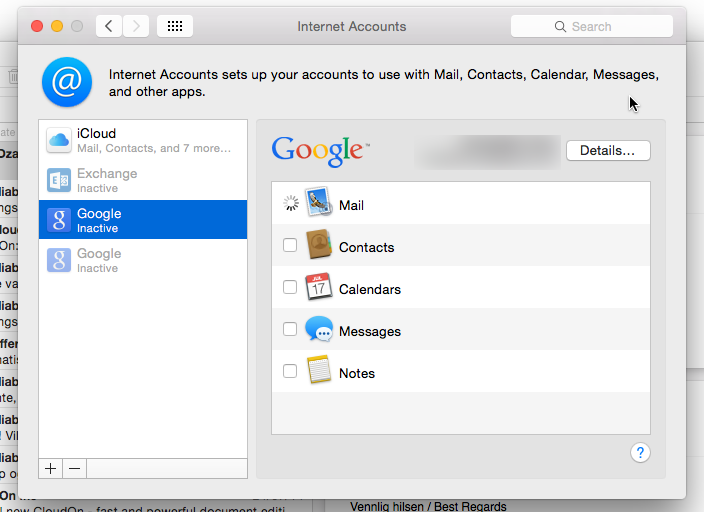
Task: Select the last greyed-out Google account
Action: pyautogui.click(x=143, y=260)
